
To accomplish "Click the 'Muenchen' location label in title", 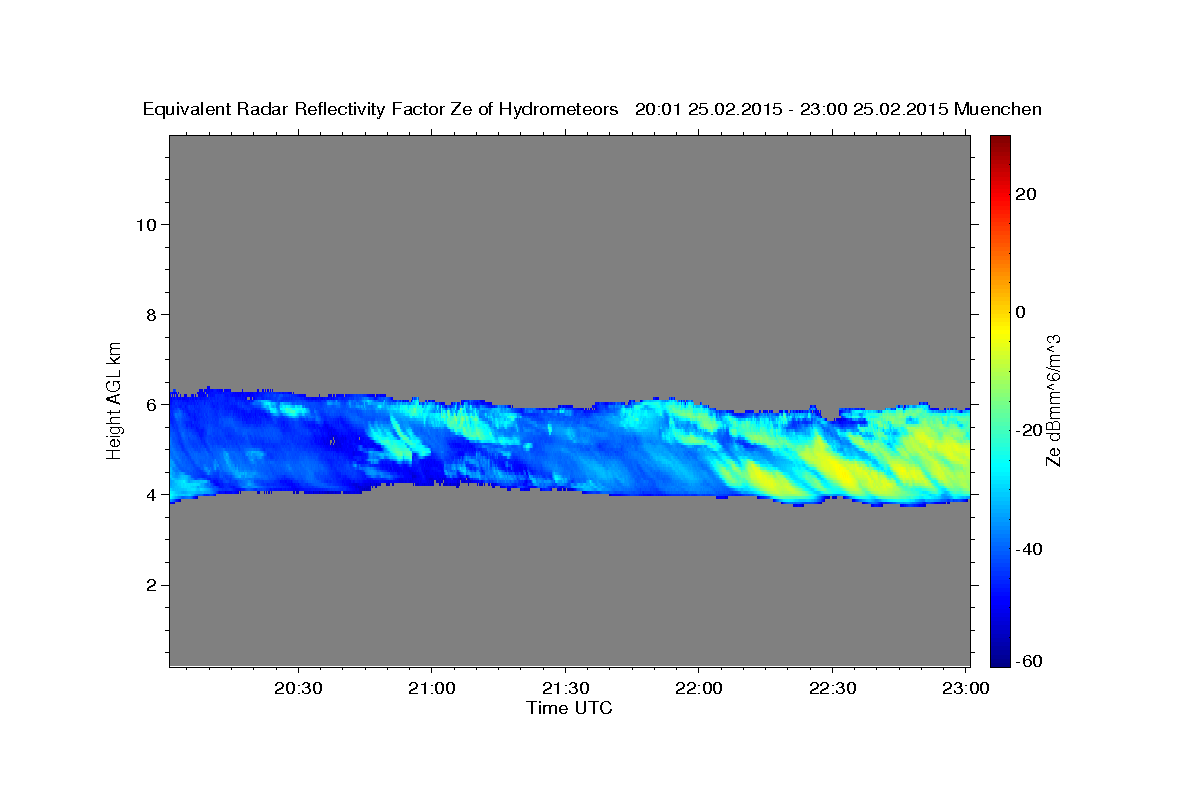I will point(998,110).
